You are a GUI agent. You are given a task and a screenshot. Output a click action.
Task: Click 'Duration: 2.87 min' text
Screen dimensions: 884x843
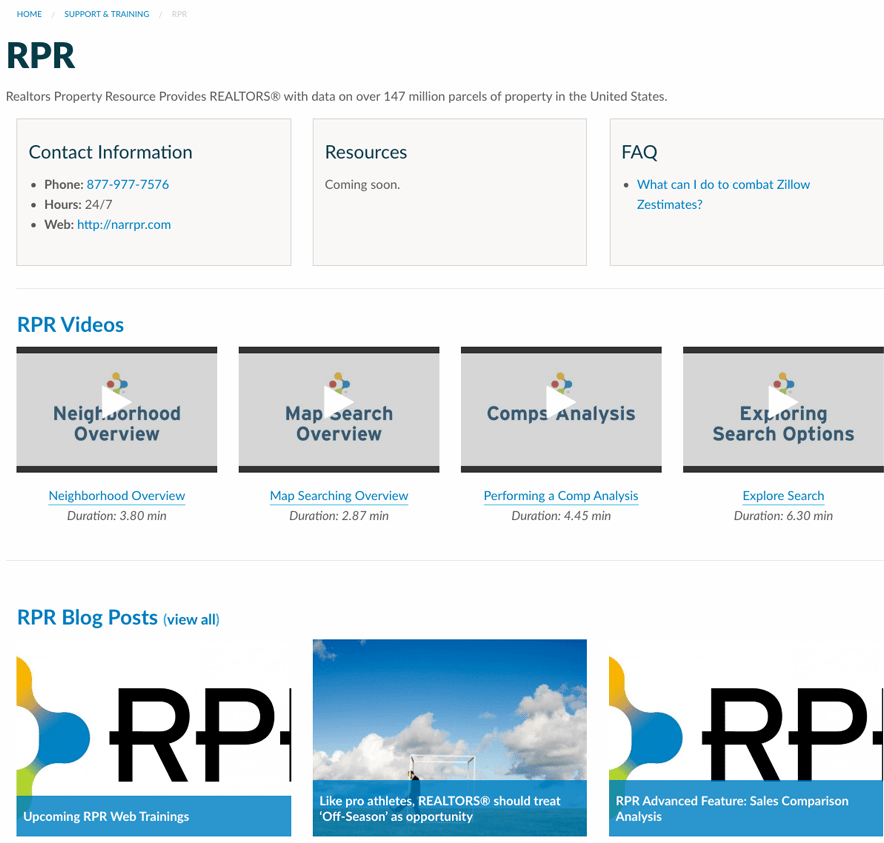coord(339,515)
